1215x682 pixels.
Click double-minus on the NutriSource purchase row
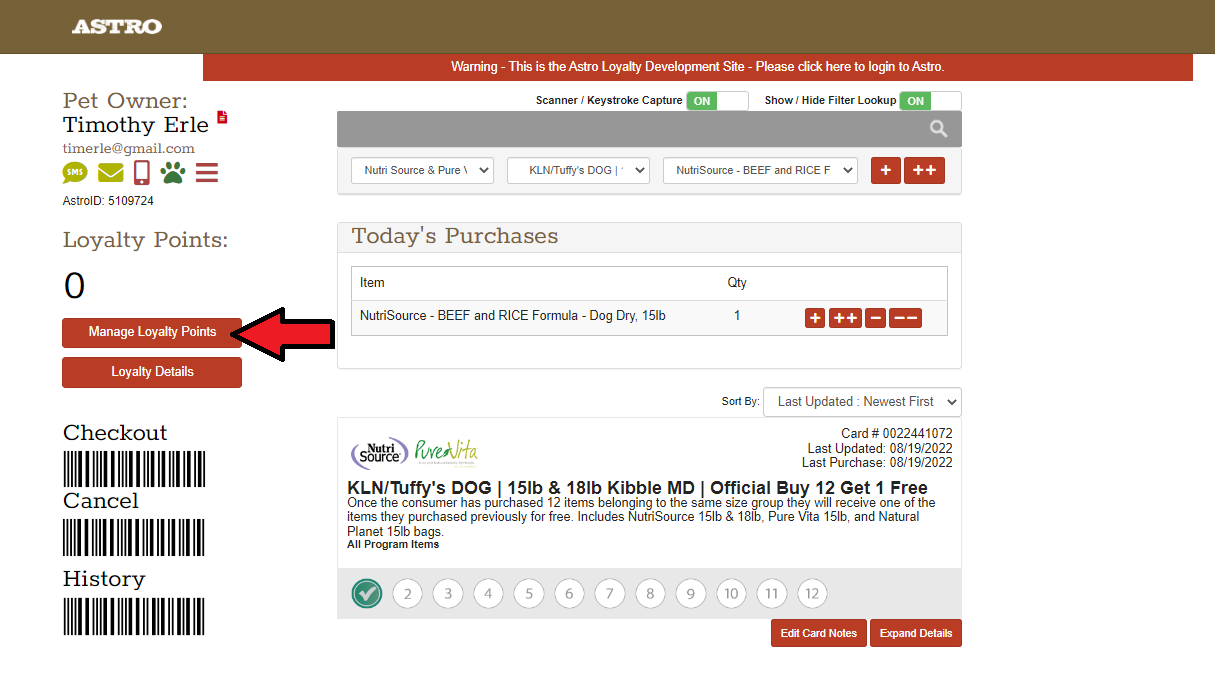point(905,318)
